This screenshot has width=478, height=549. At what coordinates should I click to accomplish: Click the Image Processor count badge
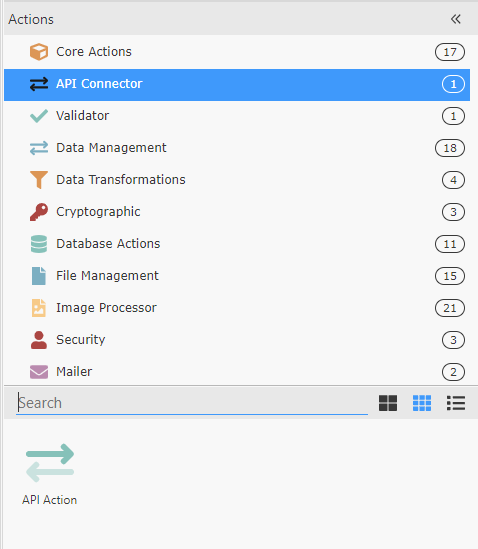pyautogui.click(x=450, y=308)
